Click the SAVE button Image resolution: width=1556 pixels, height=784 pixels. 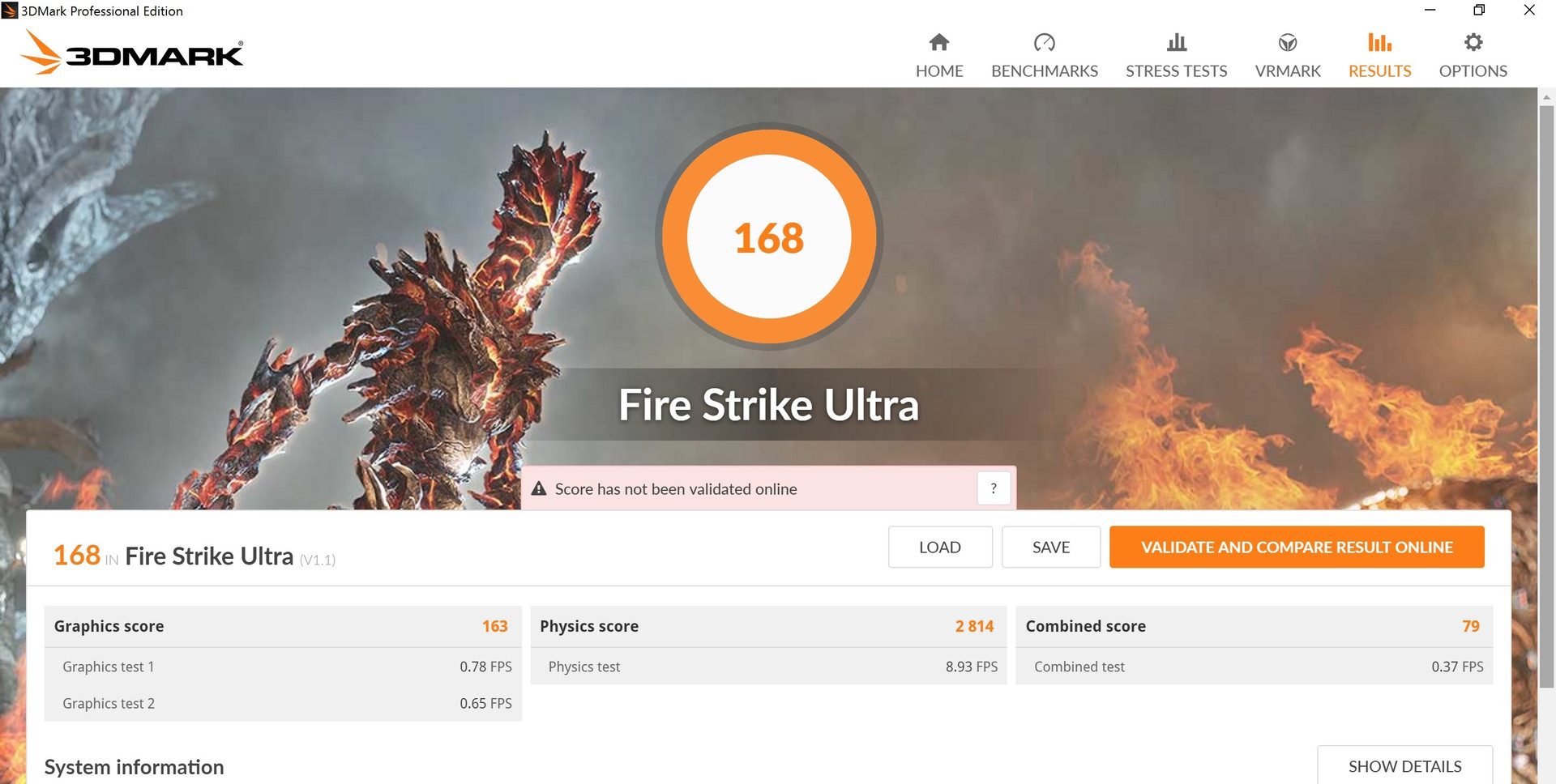pyautogui.click(x=1051, y=548)
